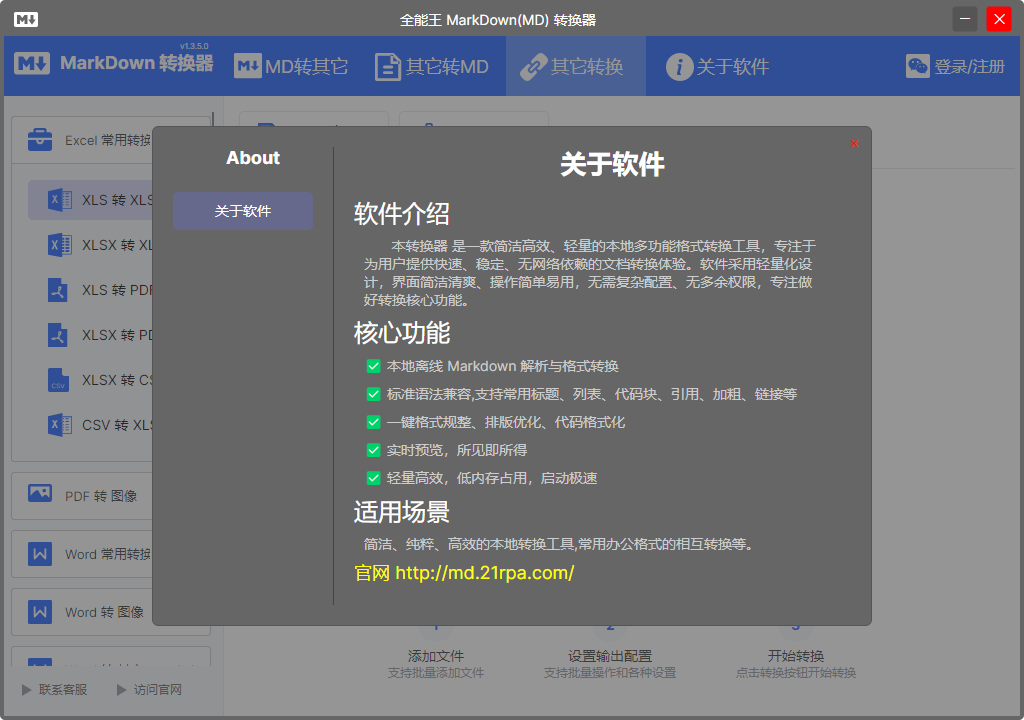Minimize the application window
This screenshot has height=720, width=1024.
point(965,19)
